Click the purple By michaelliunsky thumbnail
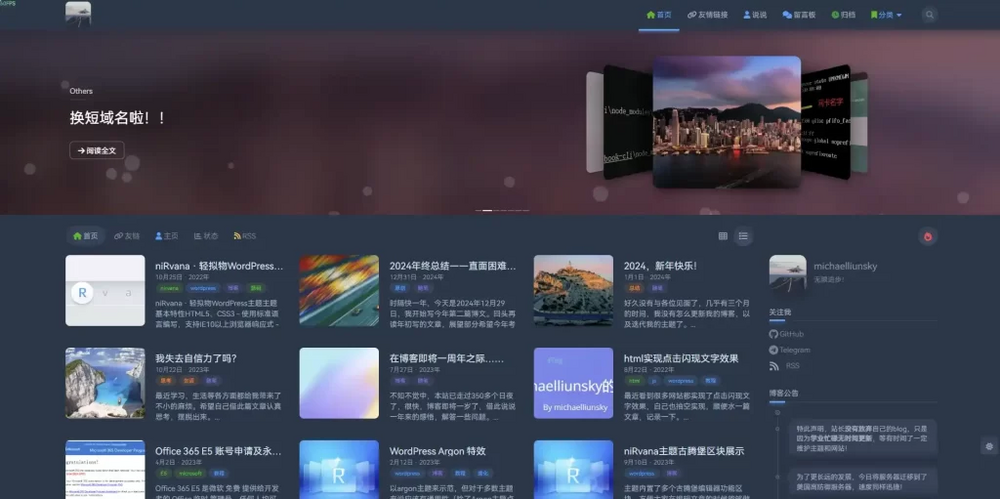The width and height of the screenshot is (1000, 499). click(573, 383)
